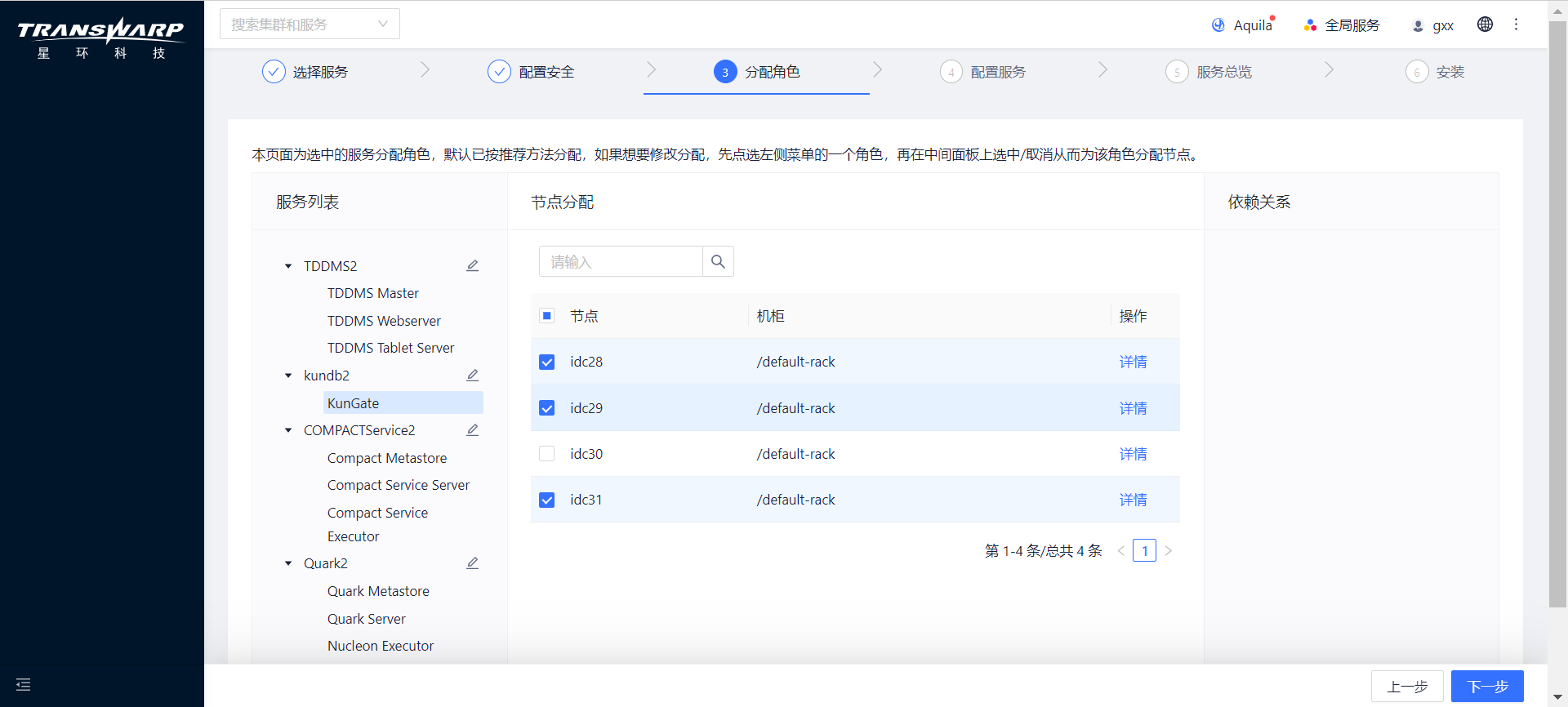Open the cluster and service search dropdown
This screenshot has width=1568, height=707.
pos(310,24)
